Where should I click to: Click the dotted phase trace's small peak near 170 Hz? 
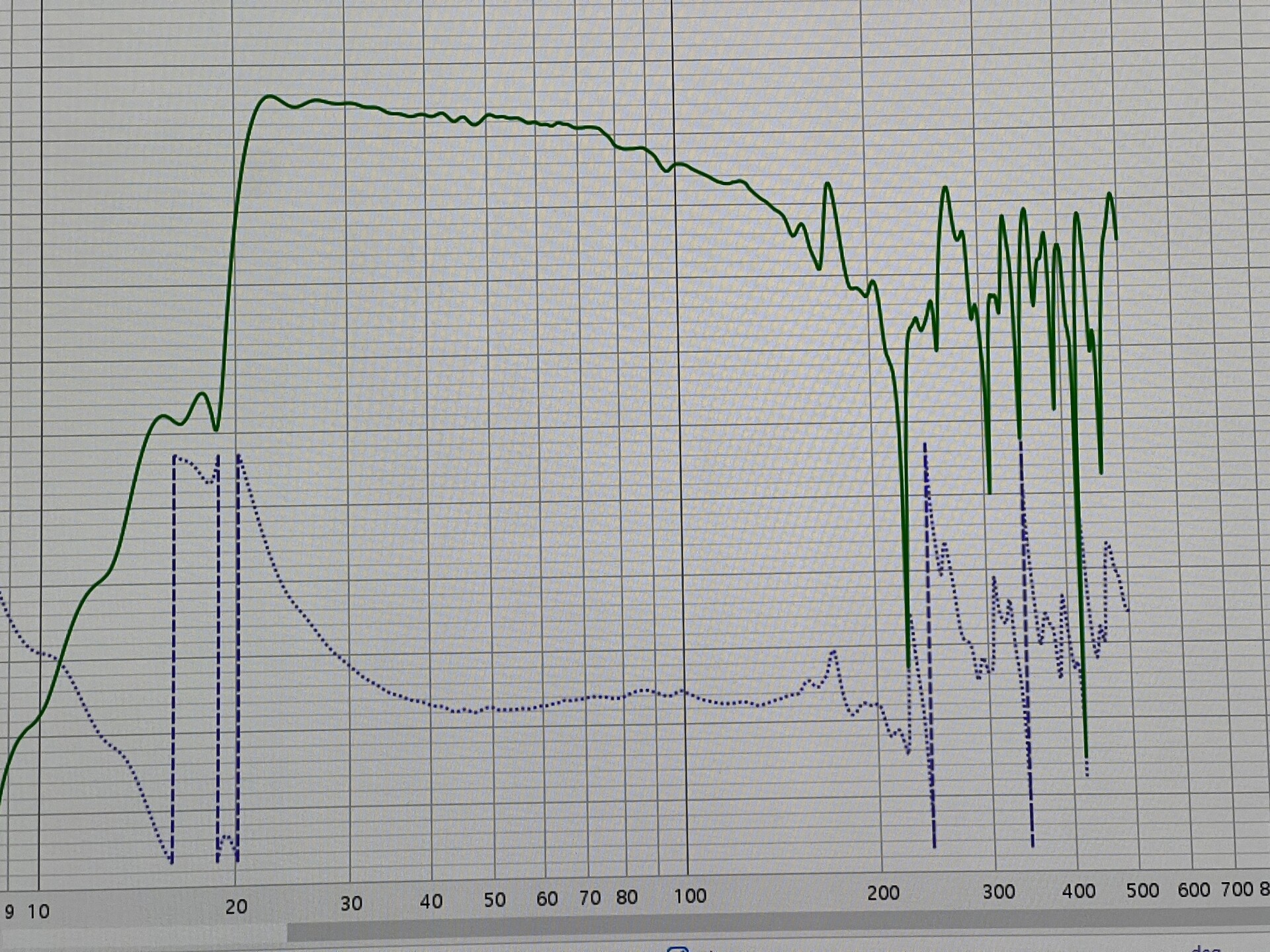pyautogui.click(x=833, y=652)
